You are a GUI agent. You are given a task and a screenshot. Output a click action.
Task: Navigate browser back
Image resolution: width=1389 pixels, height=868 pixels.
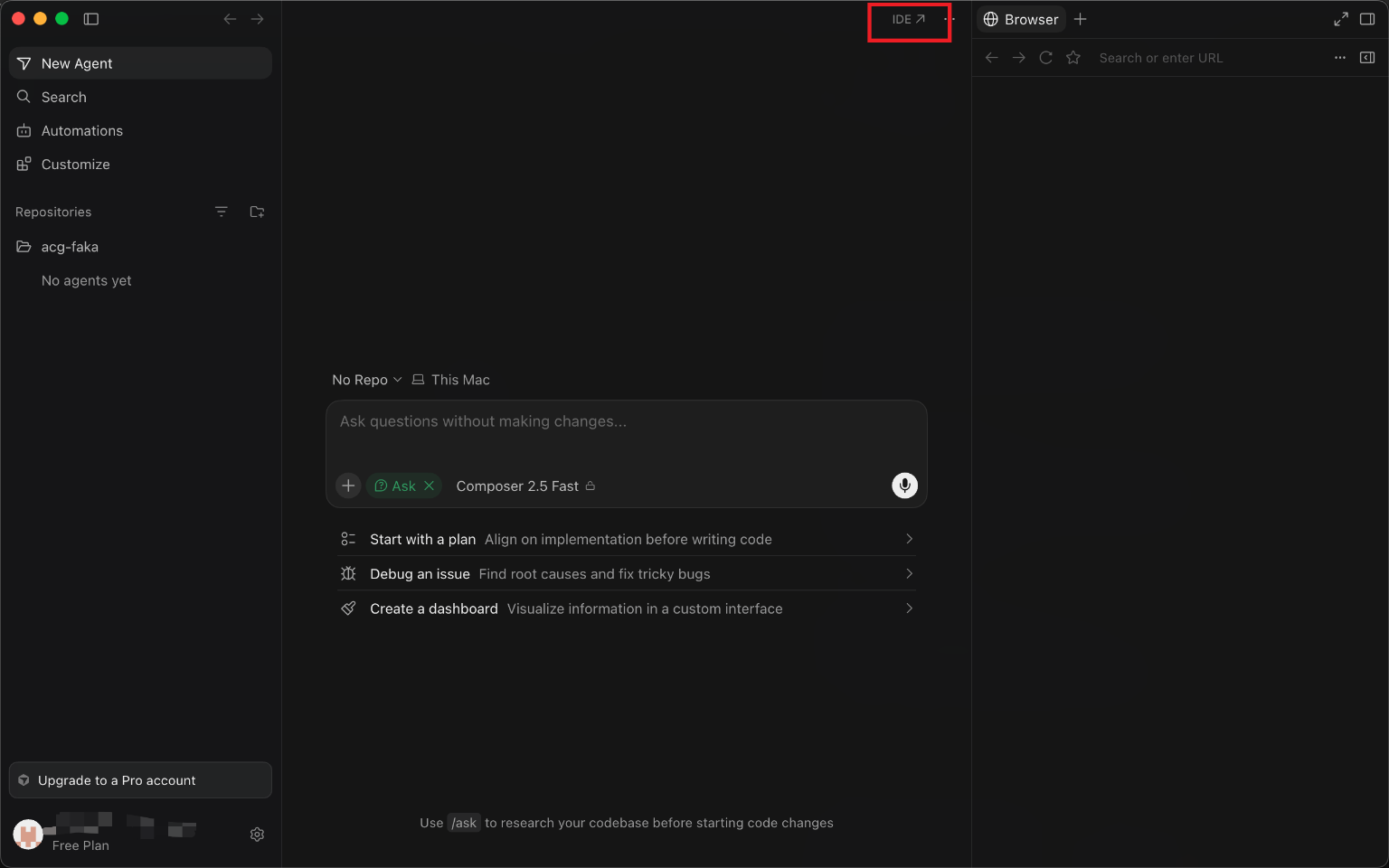(x=992, y=58)
